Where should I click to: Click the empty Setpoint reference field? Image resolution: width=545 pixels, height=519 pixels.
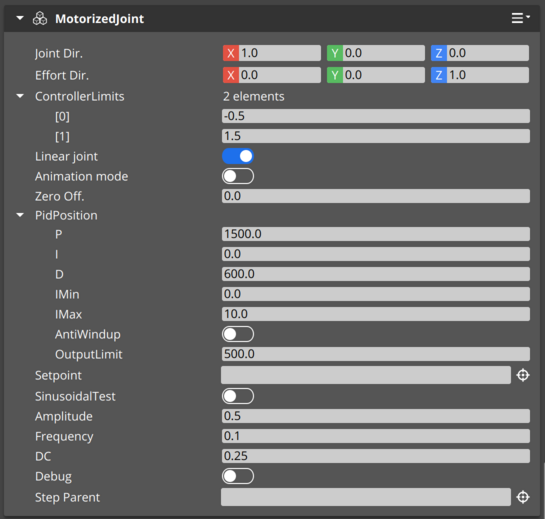click(366, 375)
